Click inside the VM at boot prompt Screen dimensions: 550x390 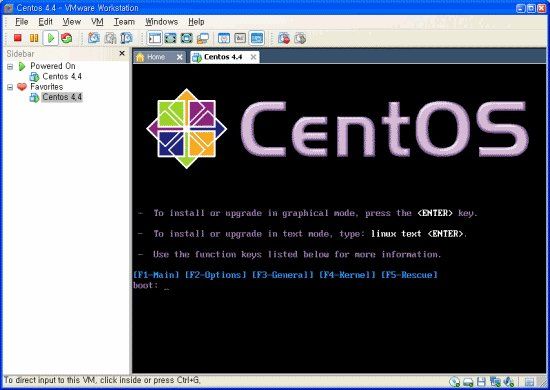click(x=167, y=285)
